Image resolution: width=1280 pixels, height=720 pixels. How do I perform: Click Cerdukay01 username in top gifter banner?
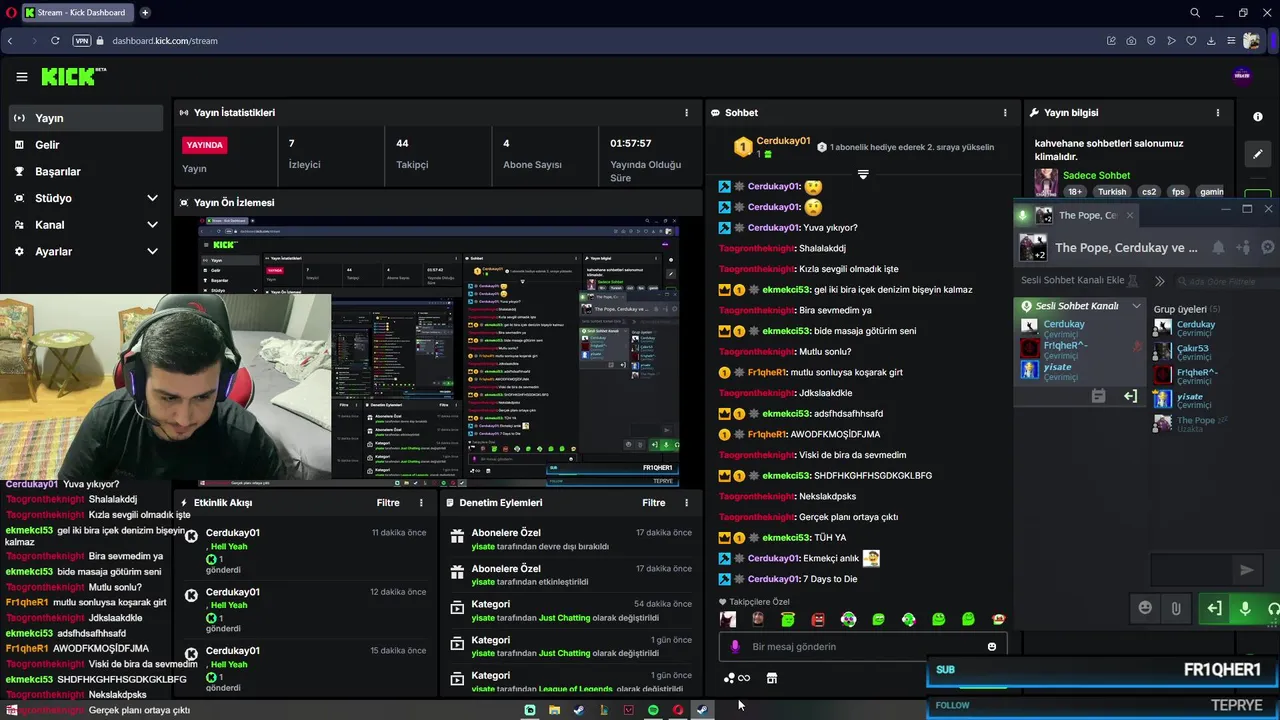click(783, 141)
